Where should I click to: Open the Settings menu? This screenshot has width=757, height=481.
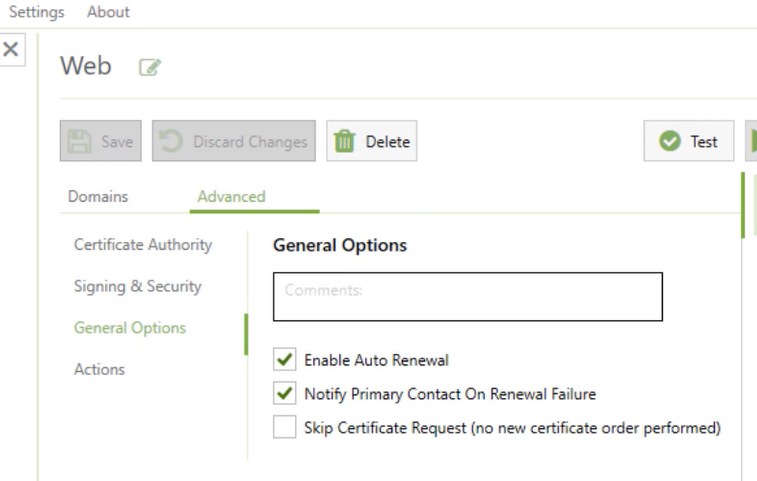pyautogui.click(x=36, y=12)
